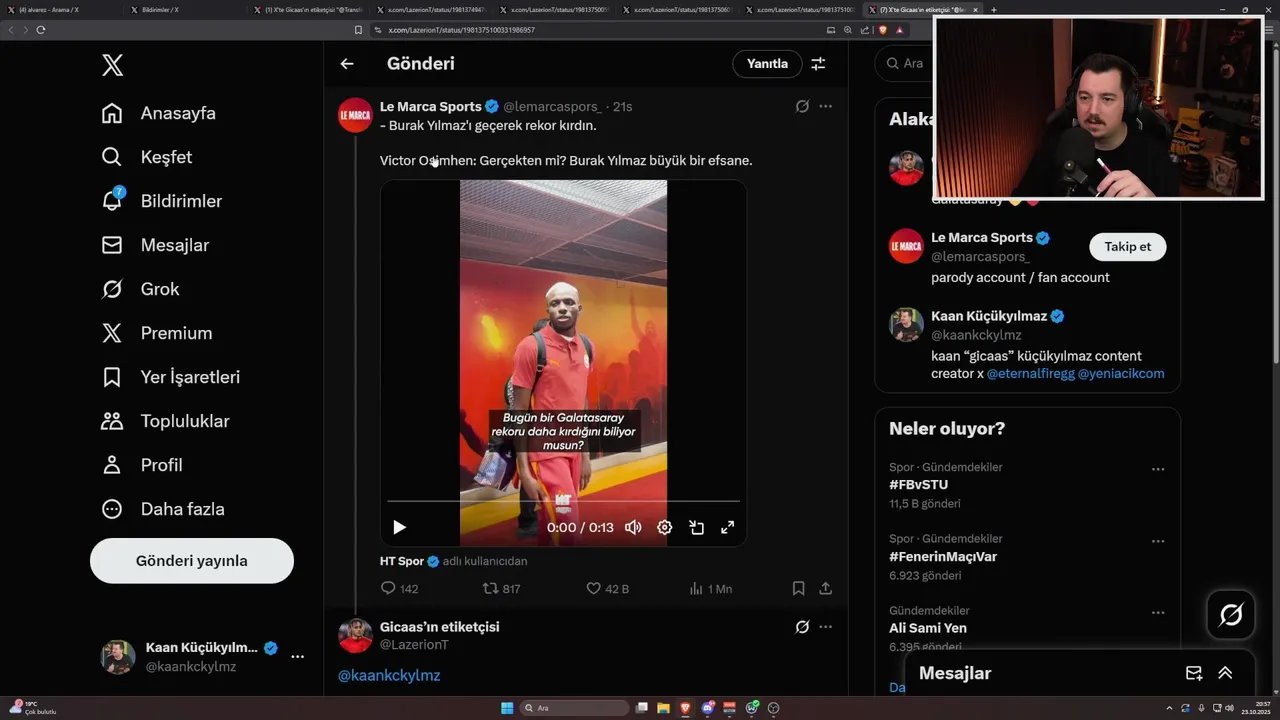Click the browser address bar URL

pyautogui.click(x=461, y=30)
